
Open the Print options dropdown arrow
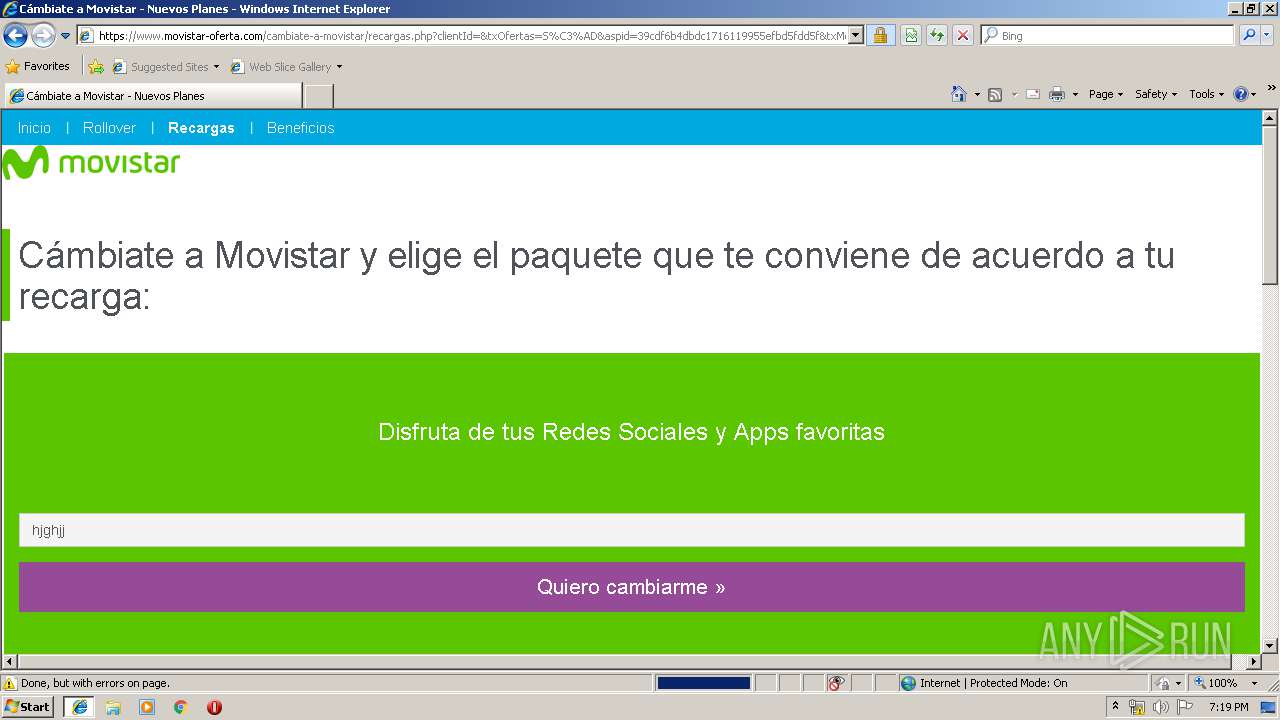(x=1075, y=94)
